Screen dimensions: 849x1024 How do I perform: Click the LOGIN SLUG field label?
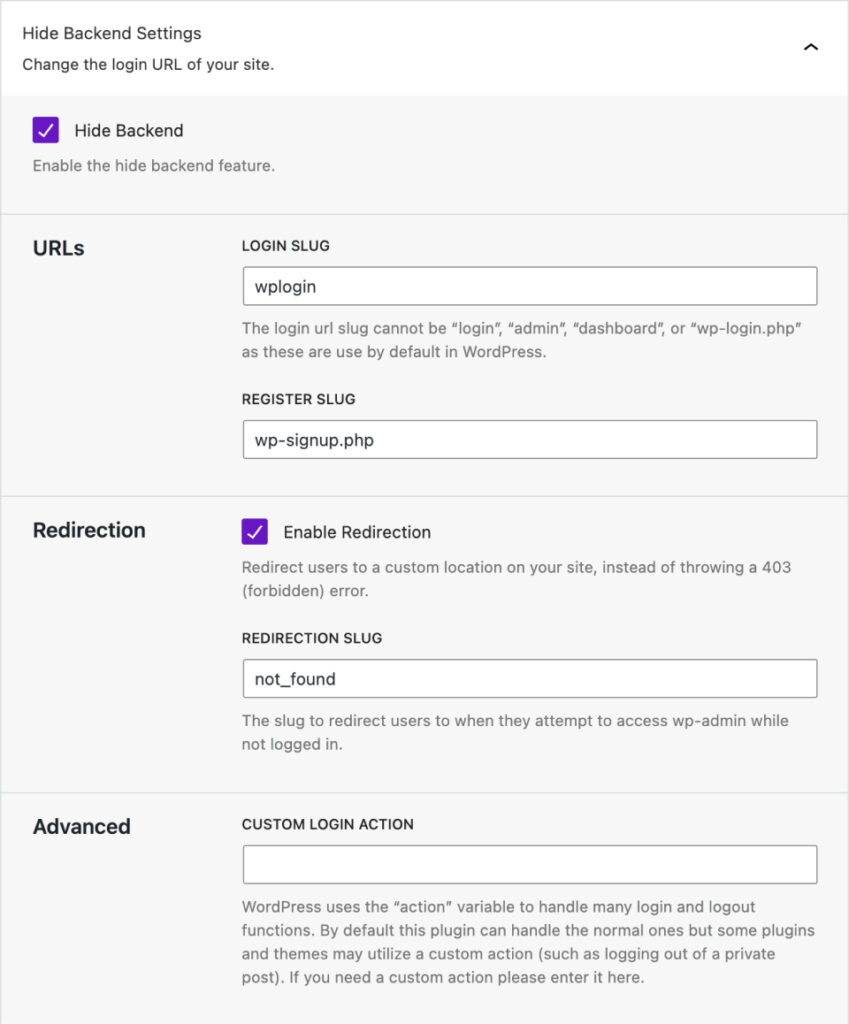coord(286,245)
